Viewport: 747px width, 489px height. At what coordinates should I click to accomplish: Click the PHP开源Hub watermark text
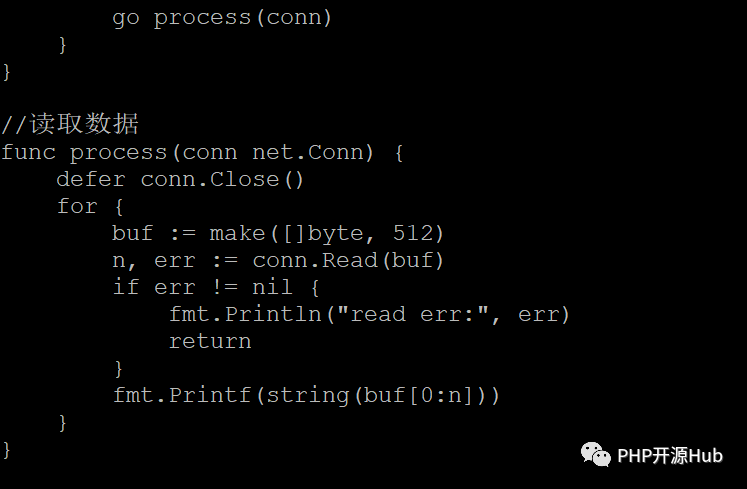(669, 456)
